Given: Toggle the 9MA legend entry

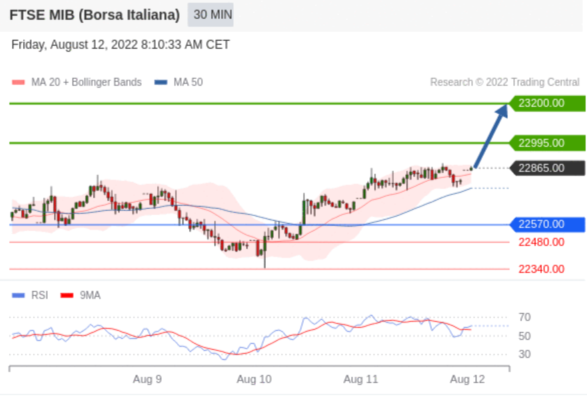Looking at the screenshot, I should point(80,296).
